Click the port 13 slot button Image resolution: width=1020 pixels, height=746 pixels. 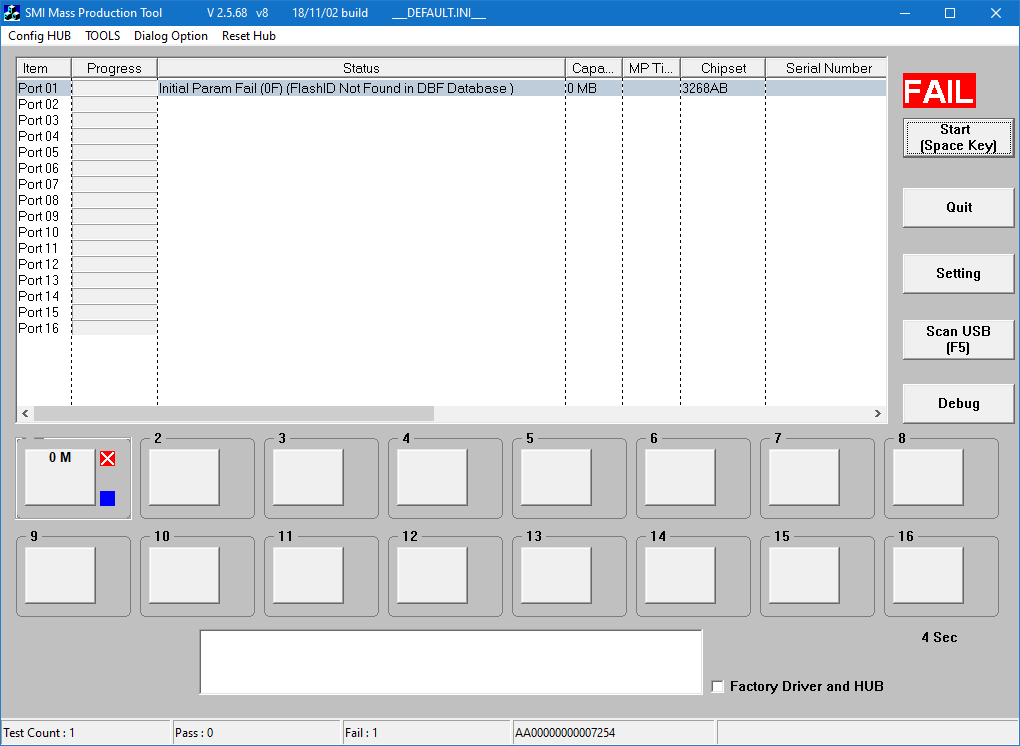(556, 575)
